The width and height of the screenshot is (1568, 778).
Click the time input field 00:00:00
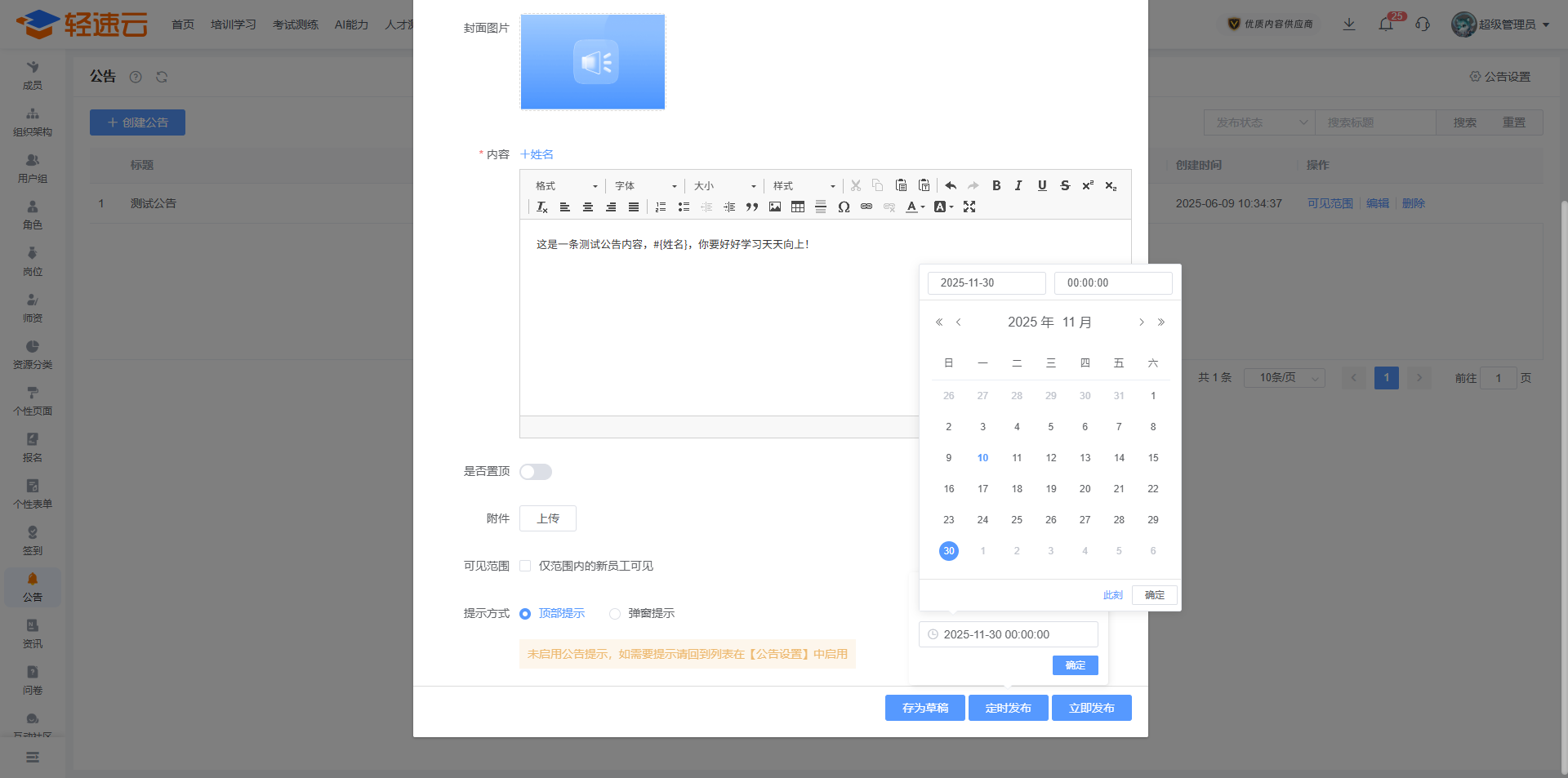pyautogui.click(x=1113, y=283)
